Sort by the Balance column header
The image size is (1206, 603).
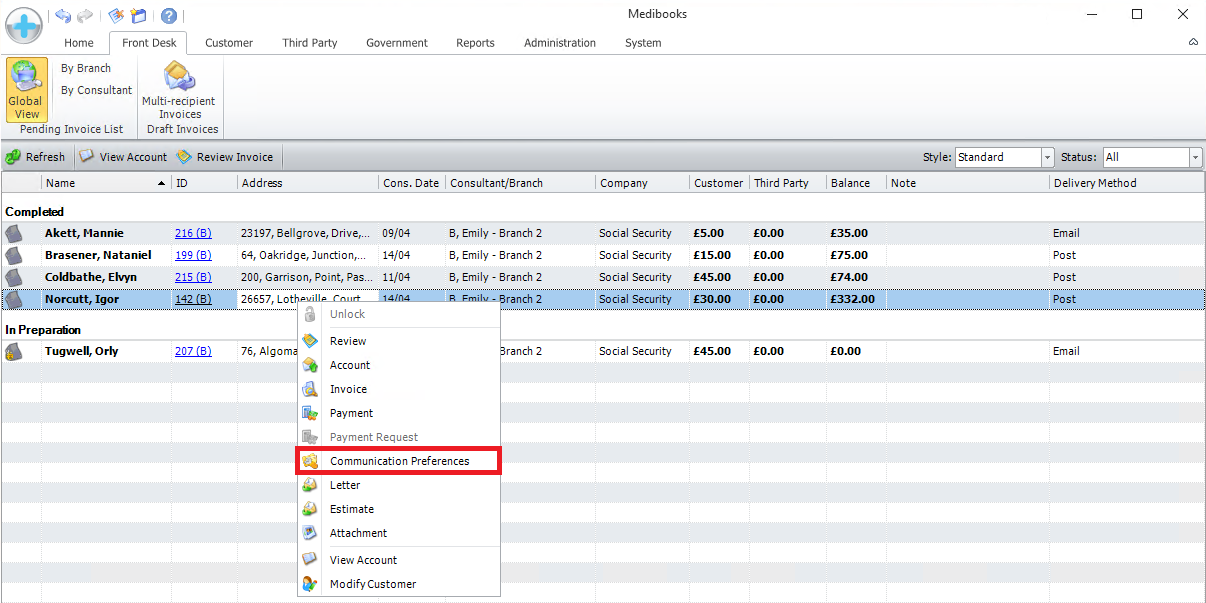(850, 183)
